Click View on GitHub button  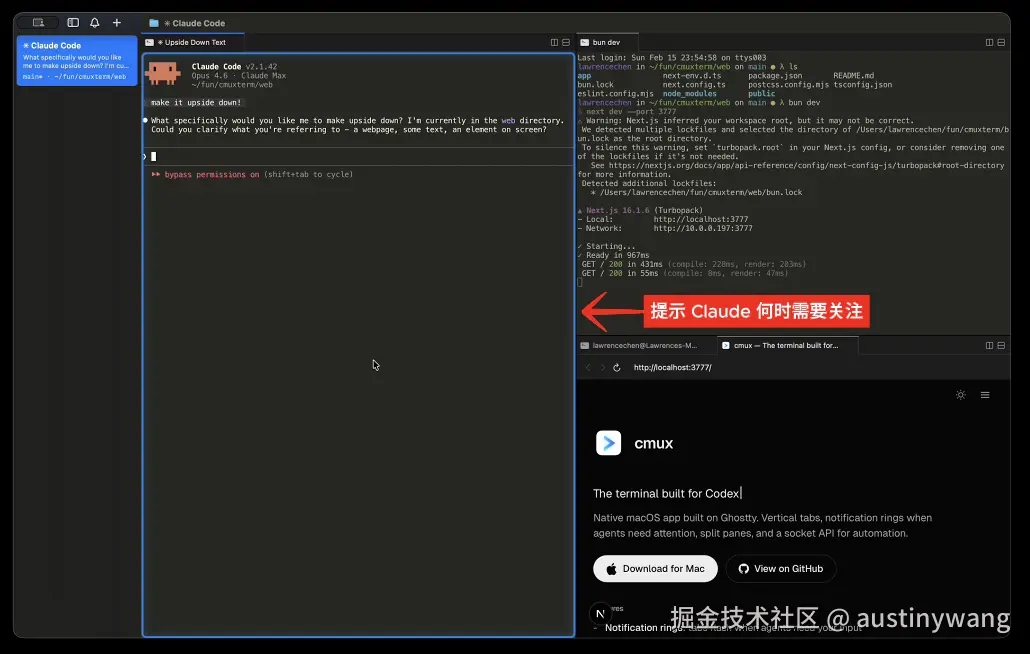coord(781,569)
